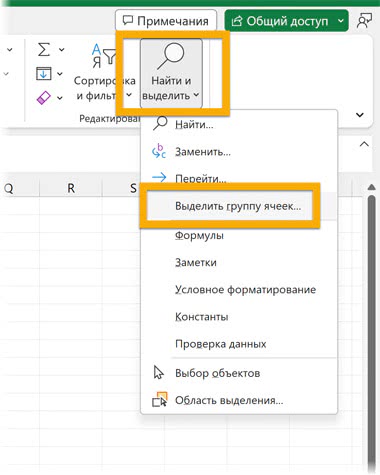
Task: Click the Общий доступ button
Action: point(280,21)
